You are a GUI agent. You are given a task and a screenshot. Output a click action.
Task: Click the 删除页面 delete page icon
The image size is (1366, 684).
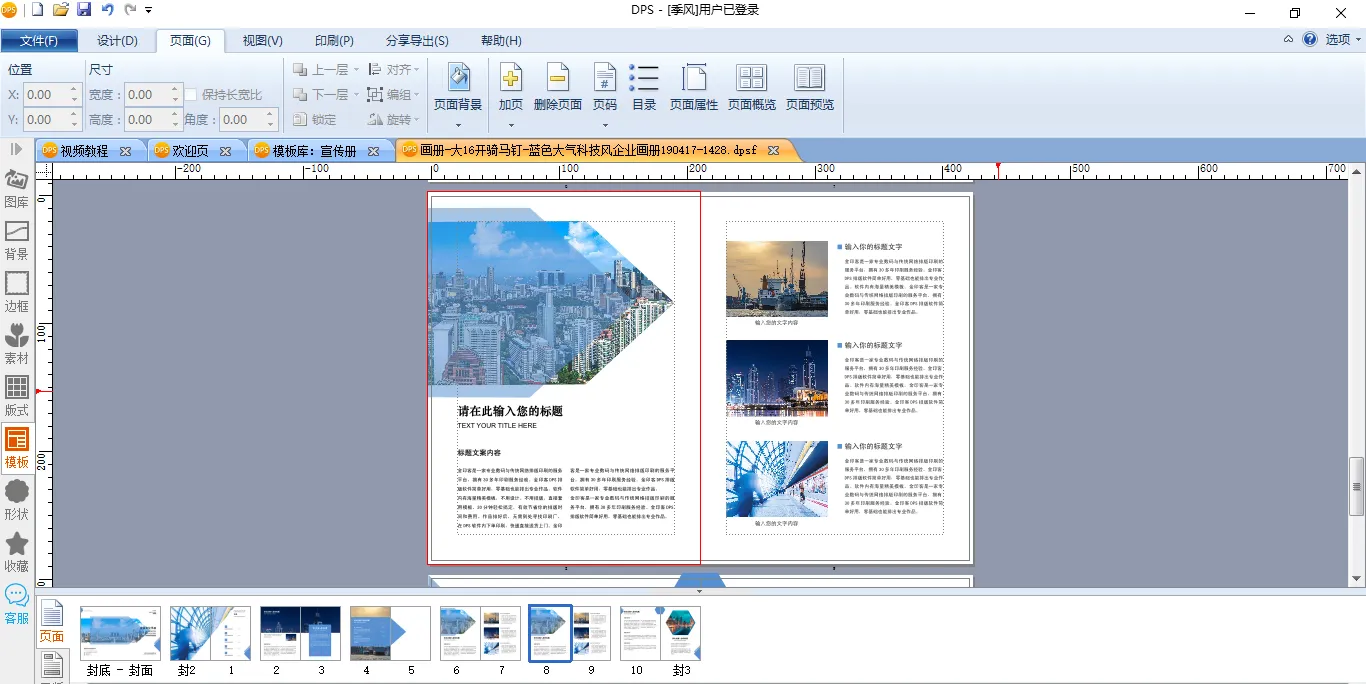coord(557,79)
